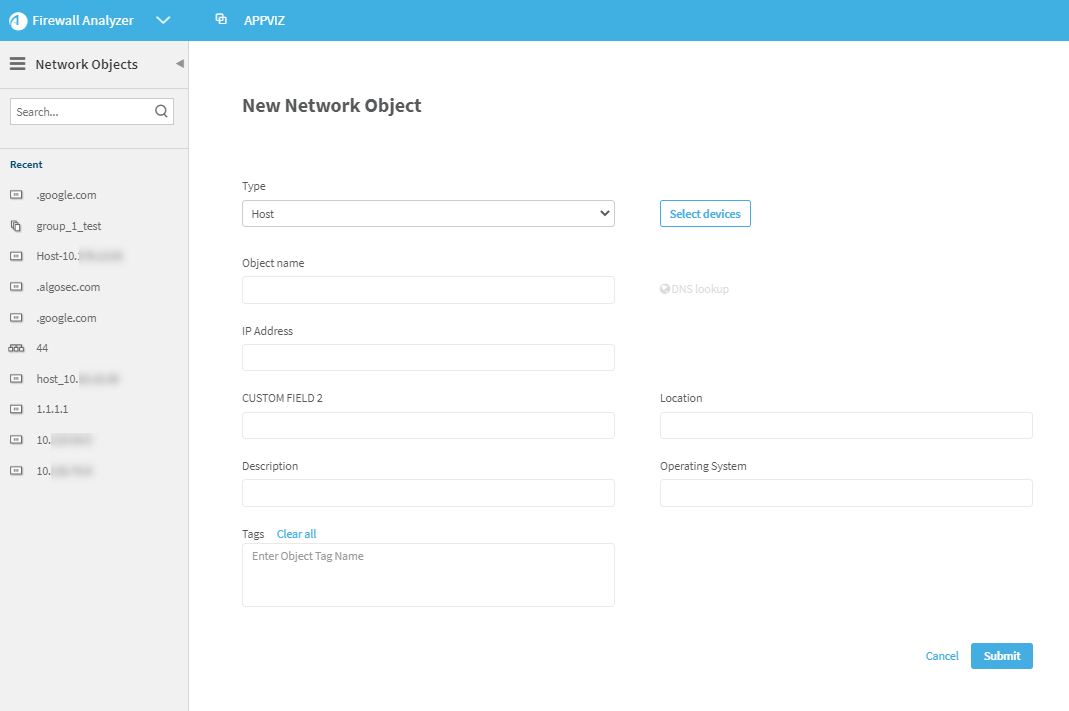Click the globe icon for DNS lookup

click(x=665, y=289)
